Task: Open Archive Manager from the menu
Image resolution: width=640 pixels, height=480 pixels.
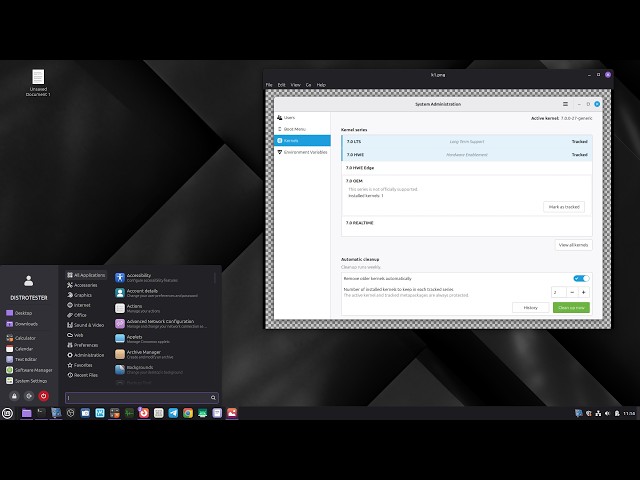Action: tap(162, 354)
